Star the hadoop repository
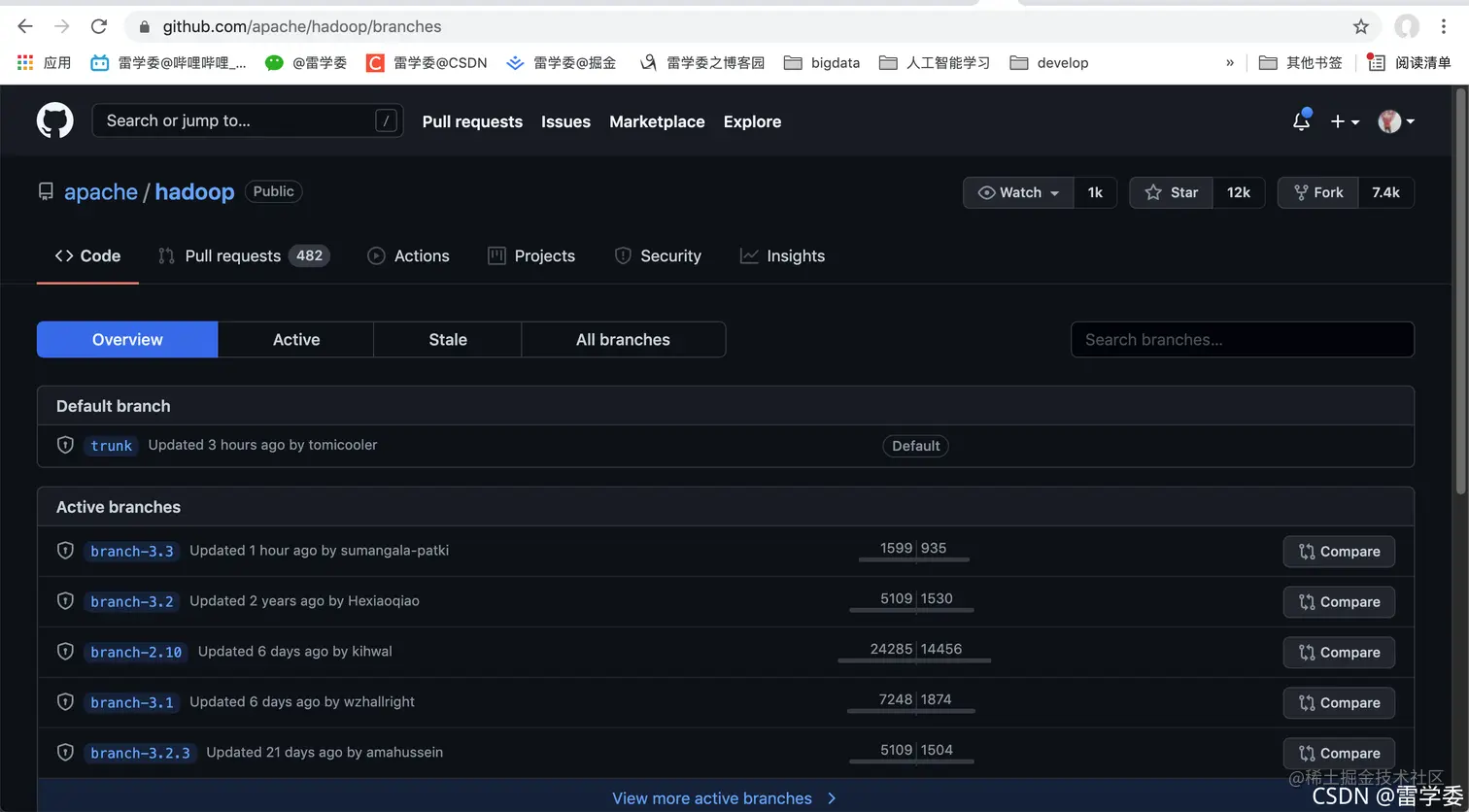This screenshot has height=812, width=1469. coord(1171,192)
